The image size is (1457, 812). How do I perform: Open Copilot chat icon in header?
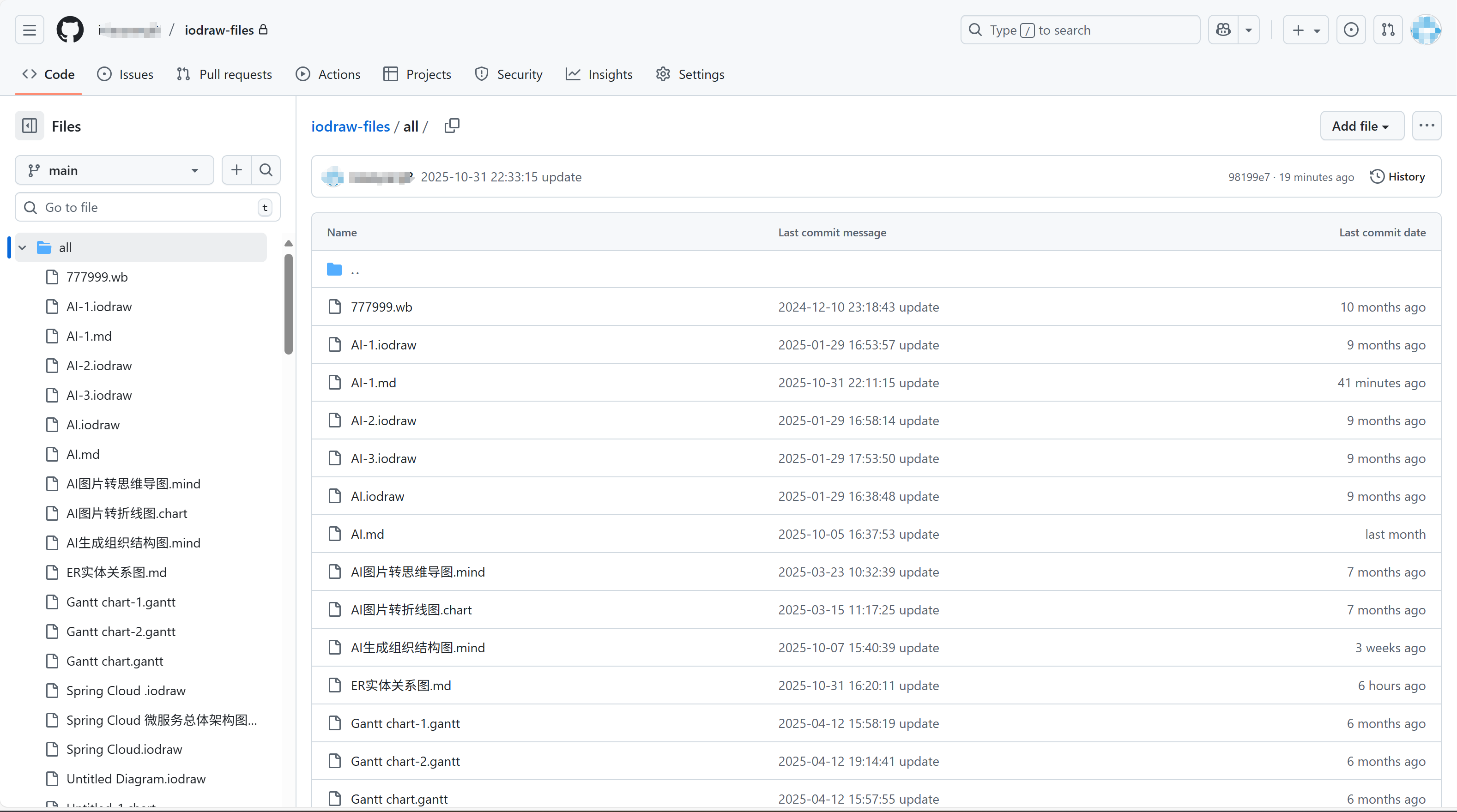coord(1223,30)
